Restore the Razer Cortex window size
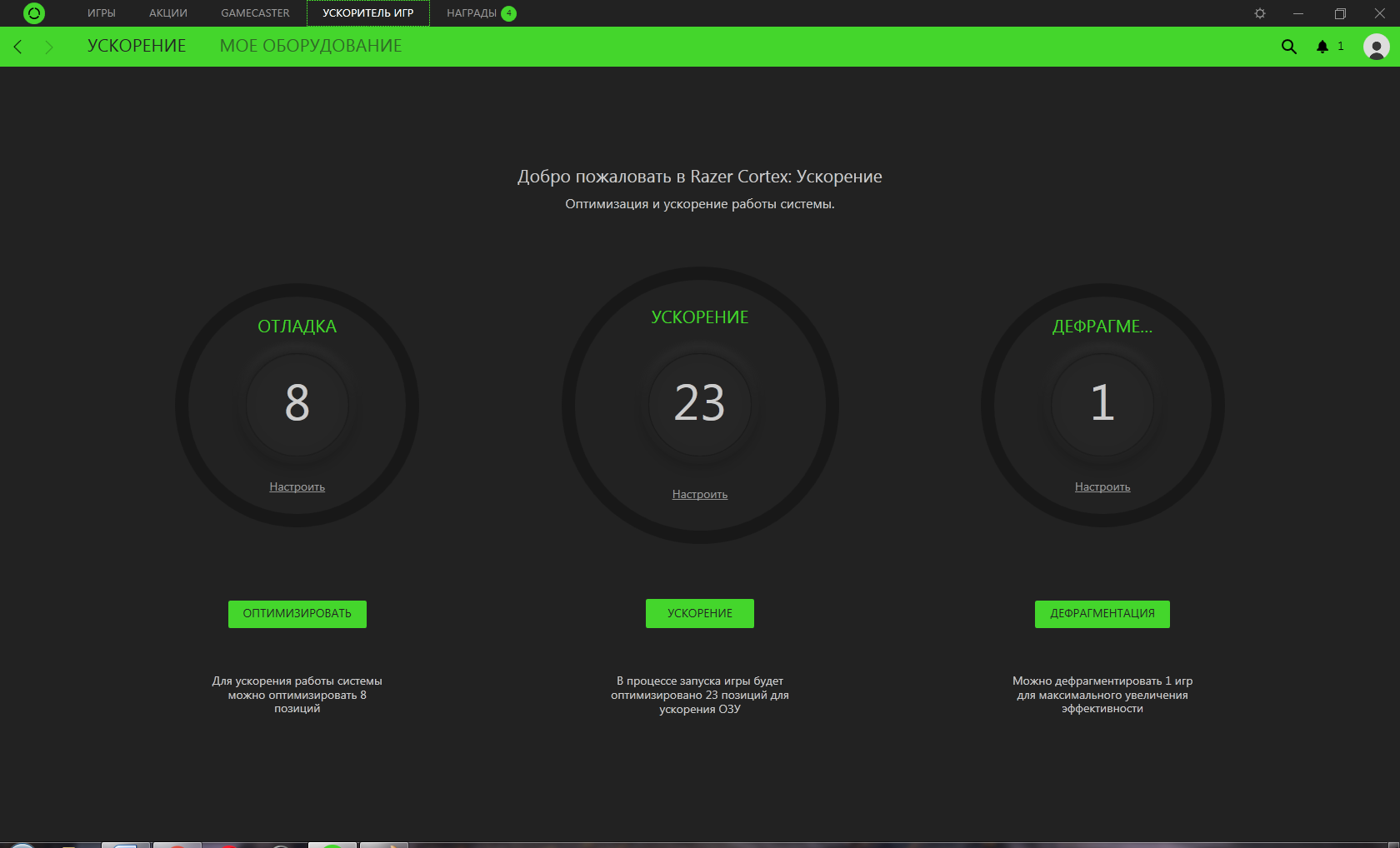 coord(1340,13)
